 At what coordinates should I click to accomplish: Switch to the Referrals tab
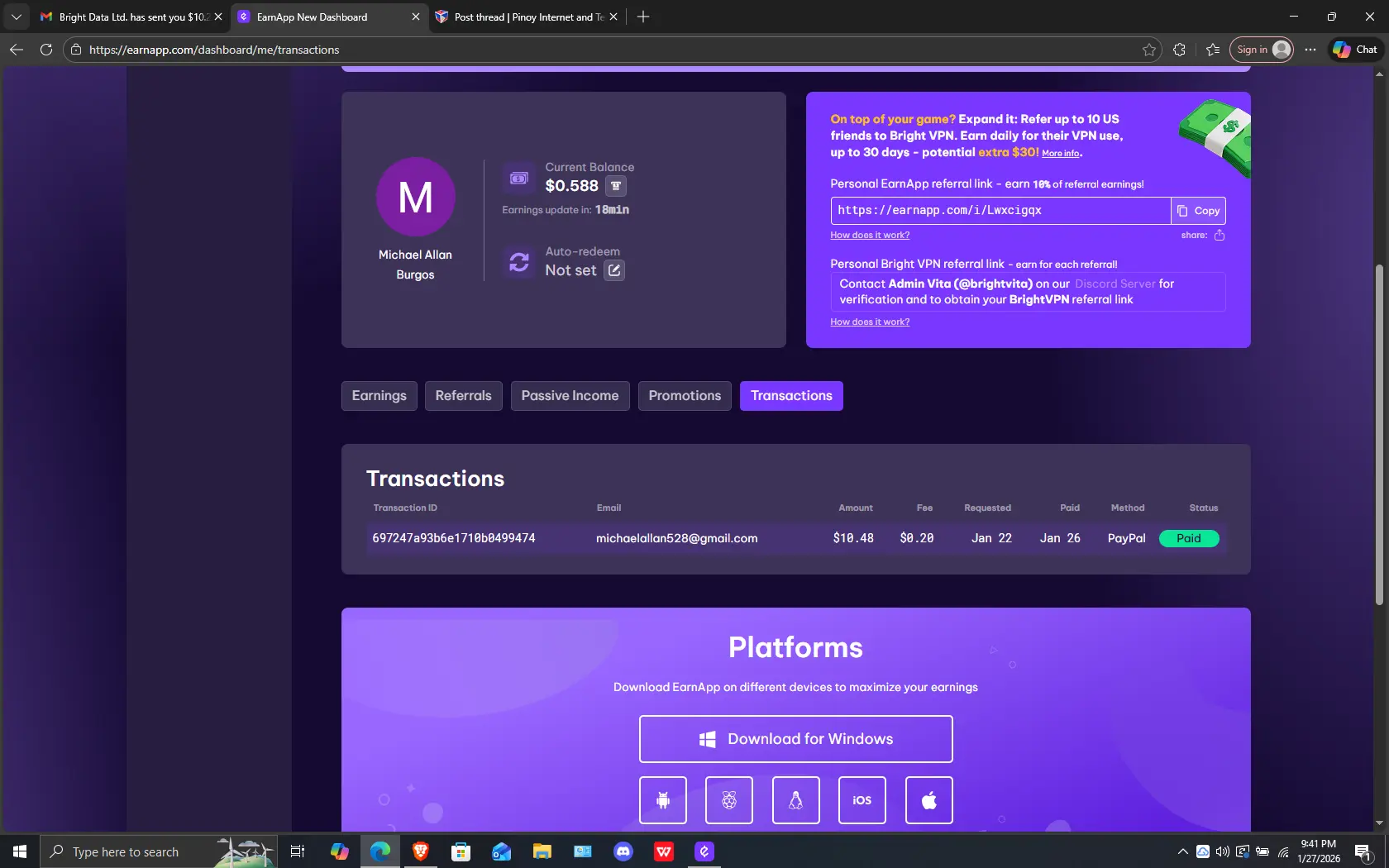[464, 396]
